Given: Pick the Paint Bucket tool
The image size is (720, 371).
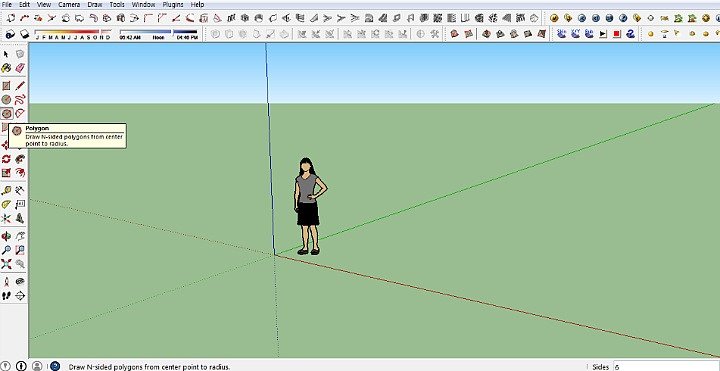Looking at the screenshot, I should tap(6, 68).
